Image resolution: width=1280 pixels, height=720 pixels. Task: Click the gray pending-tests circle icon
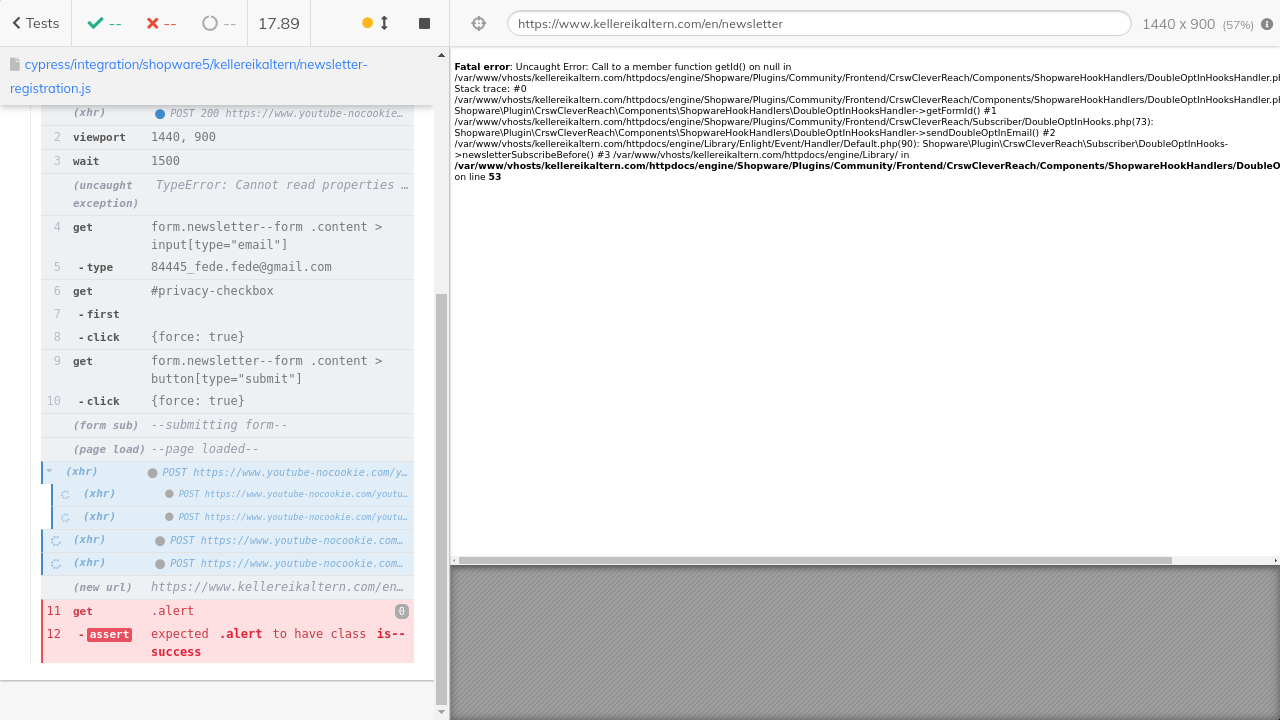click(x=209, y=23)
